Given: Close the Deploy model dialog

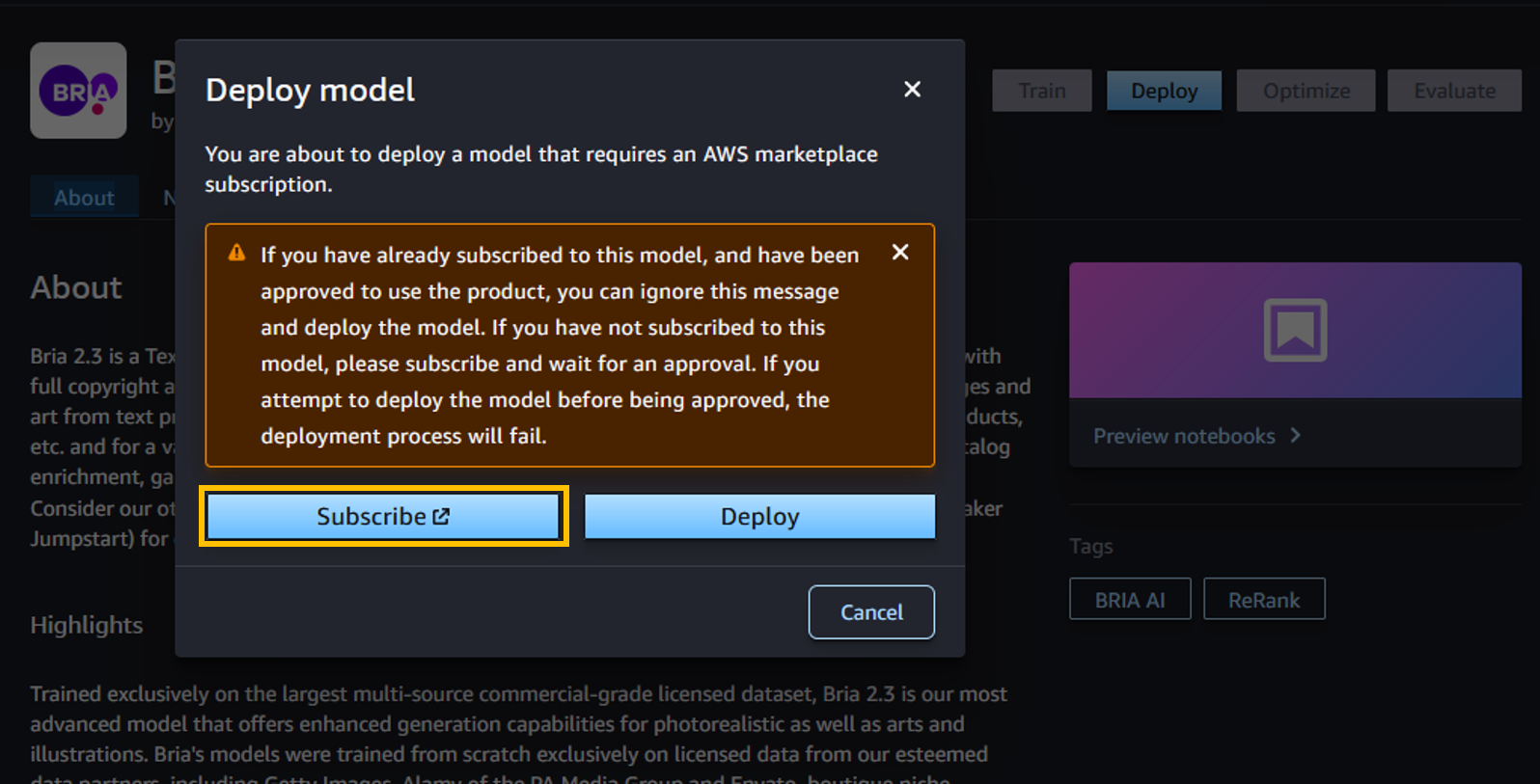Looking at the screenshot, I should [x=912, y=90].
